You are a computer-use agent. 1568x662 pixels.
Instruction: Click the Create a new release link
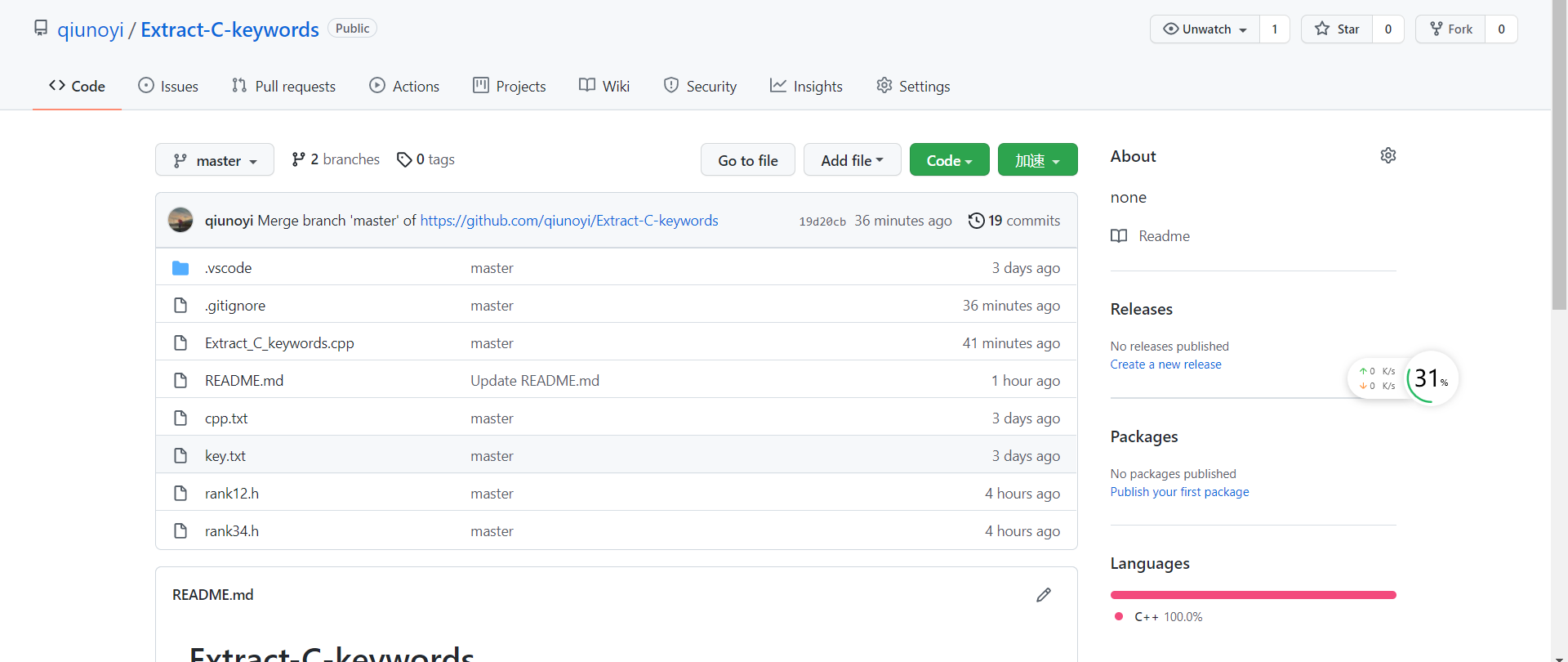coord(1165,365)
